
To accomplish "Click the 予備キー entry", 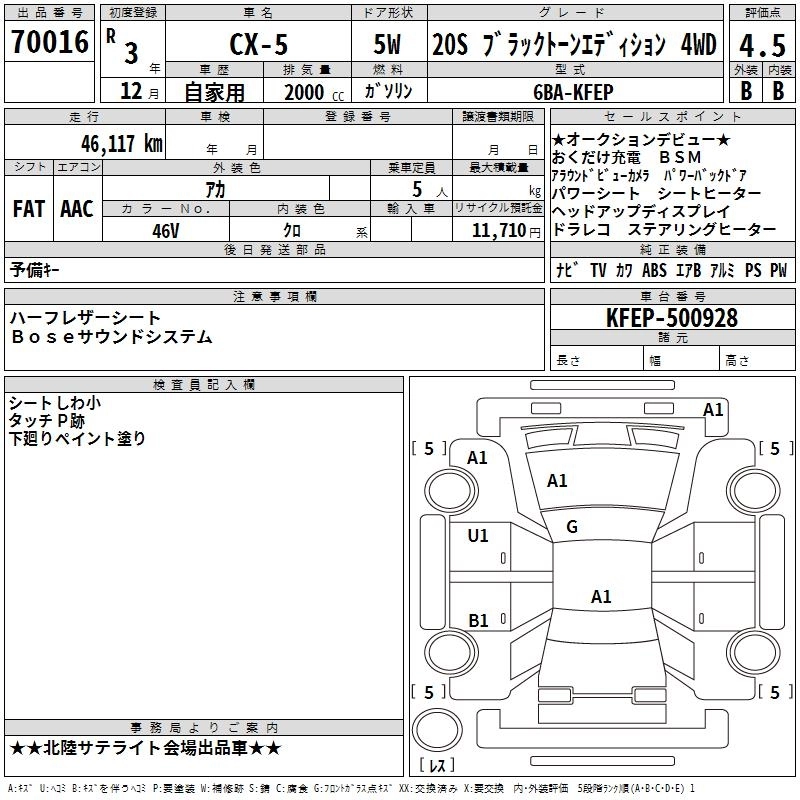I will [34, 270].
